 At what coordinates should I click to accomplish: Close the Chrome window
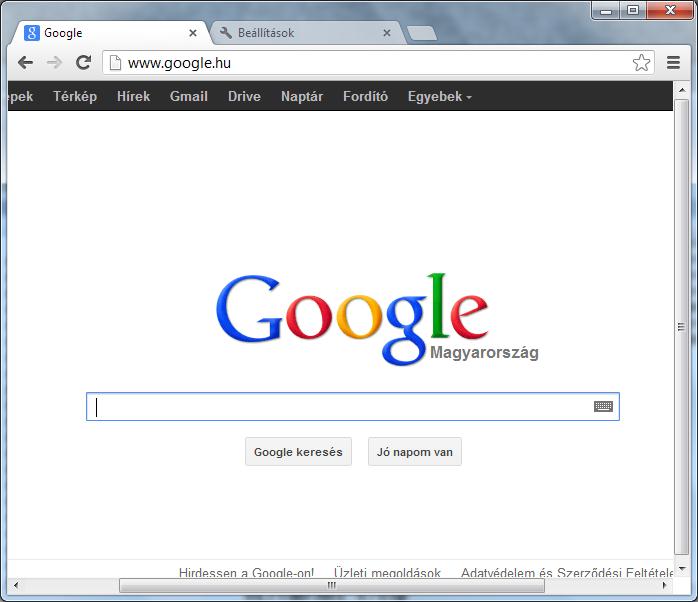click(670, 11)
